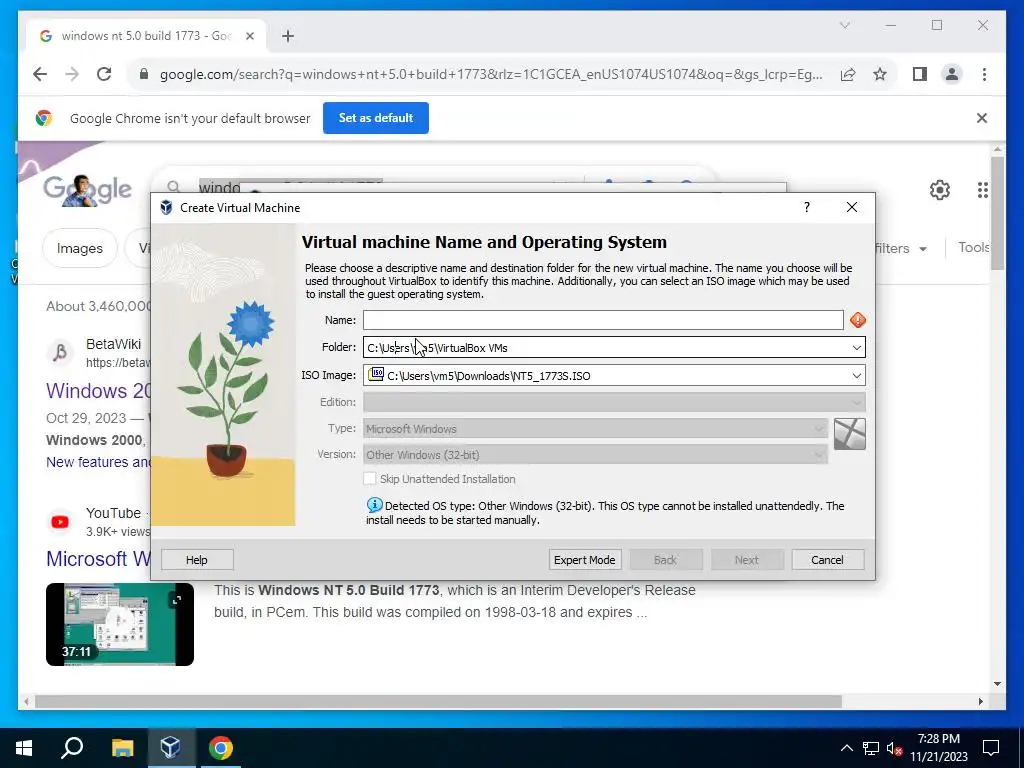1024x768 pixels.
Task: Click the share page icon in address bar
Action: coord(848,74)
